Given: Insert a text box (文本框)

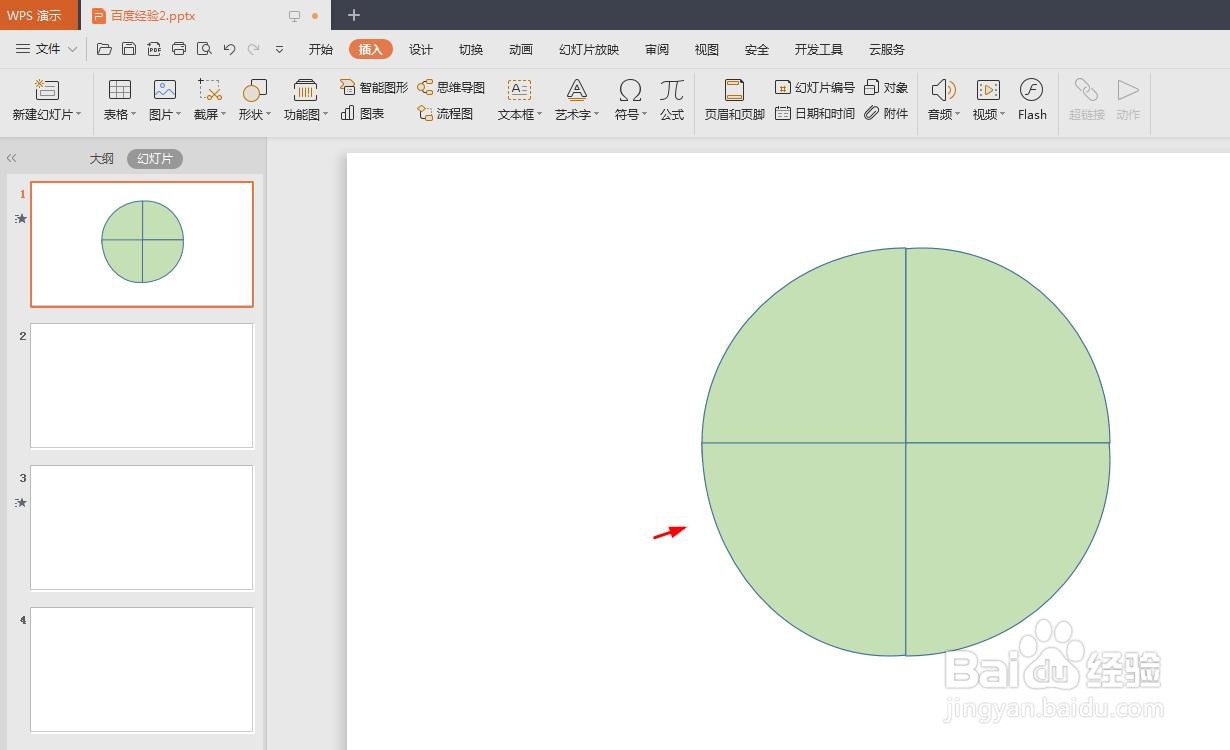Looking at the screenshot, I should coord(520,100).
